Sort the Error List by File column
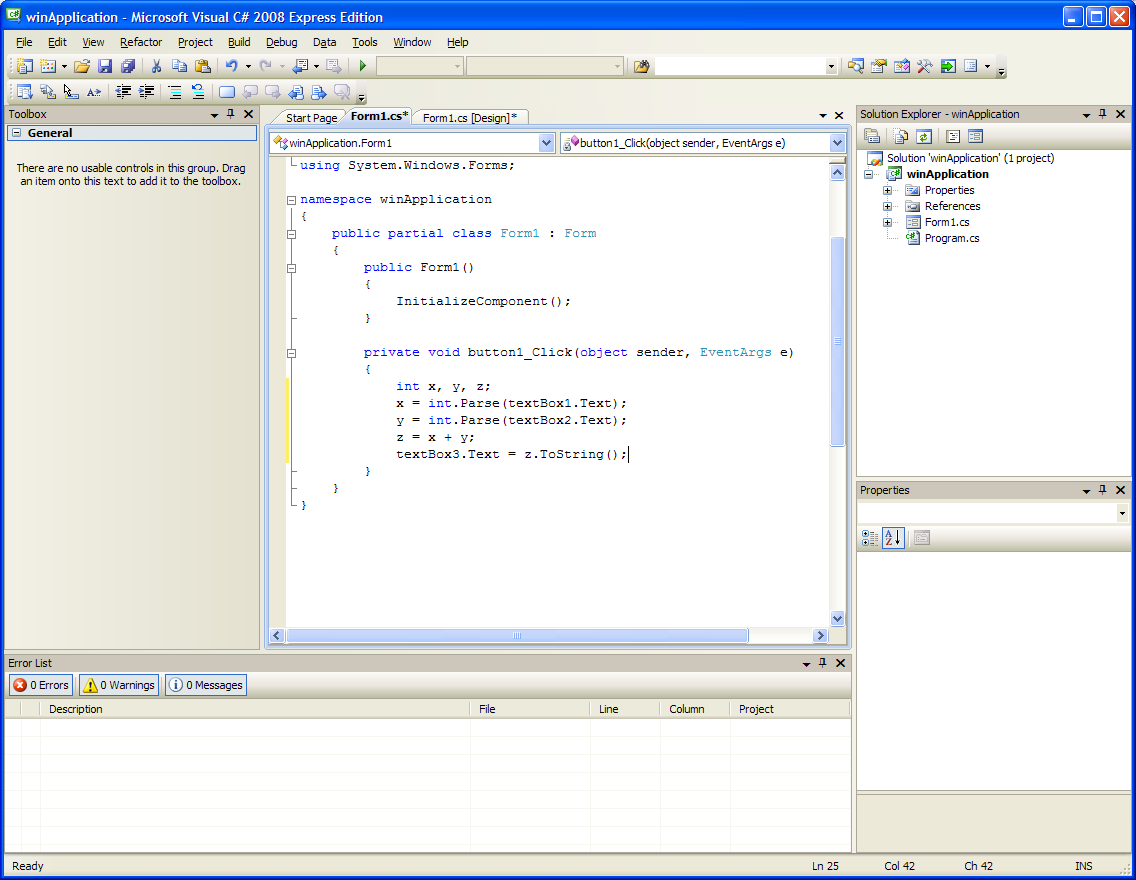The height and width of the screenshot is (880, 1136). tap(530, 709)
